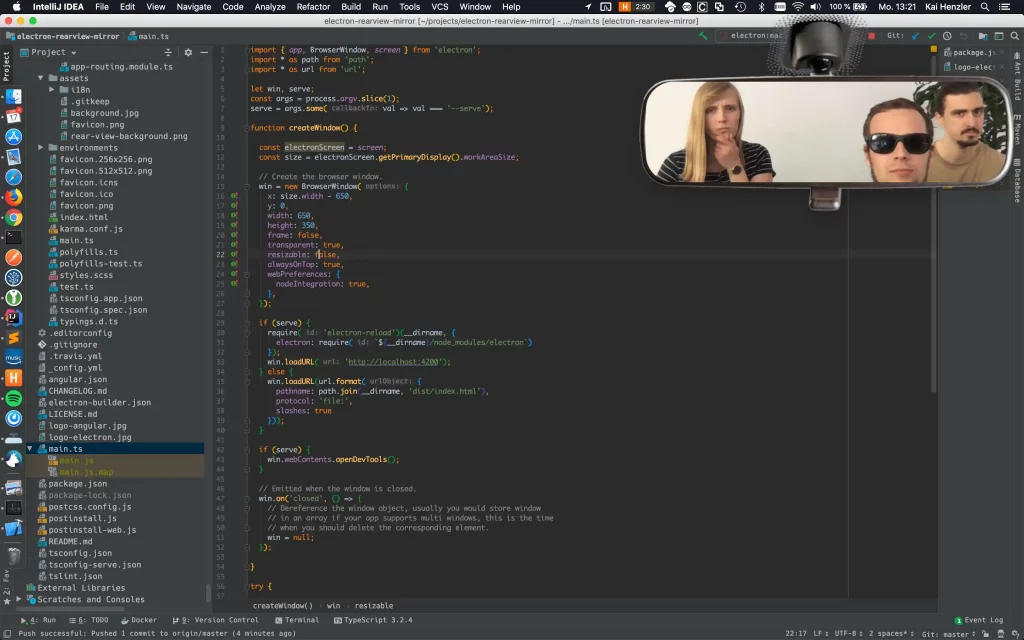Stop the running process with red square
This screenshot has height=640, width=1024.
coord(871,36)
